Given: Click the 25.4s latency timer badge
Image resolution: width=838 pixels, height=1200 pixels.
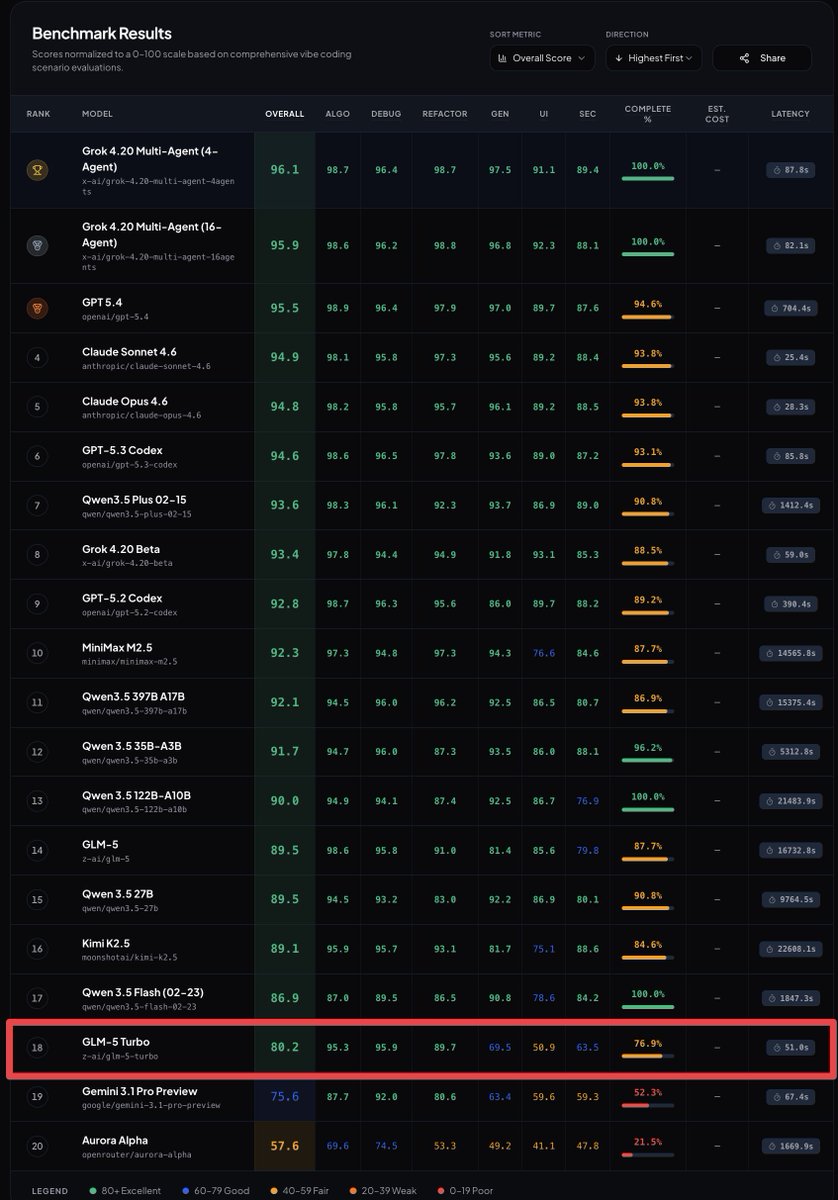Looking at the screenshot, I should coord(790,357).
